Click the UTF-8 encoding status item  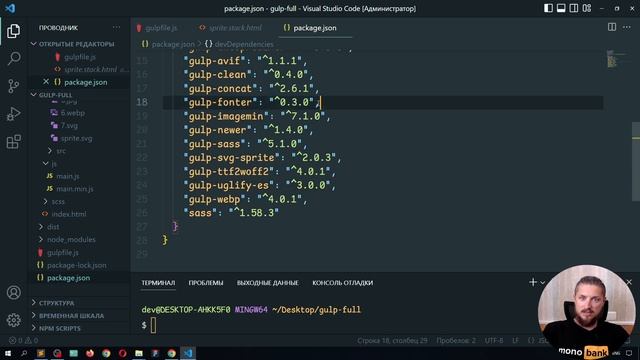tap(494, 340)
